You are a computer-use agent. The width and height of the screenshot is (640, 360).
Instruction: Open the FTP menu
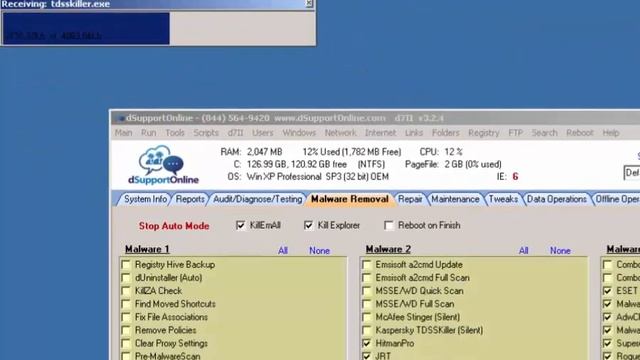point(516,133)
